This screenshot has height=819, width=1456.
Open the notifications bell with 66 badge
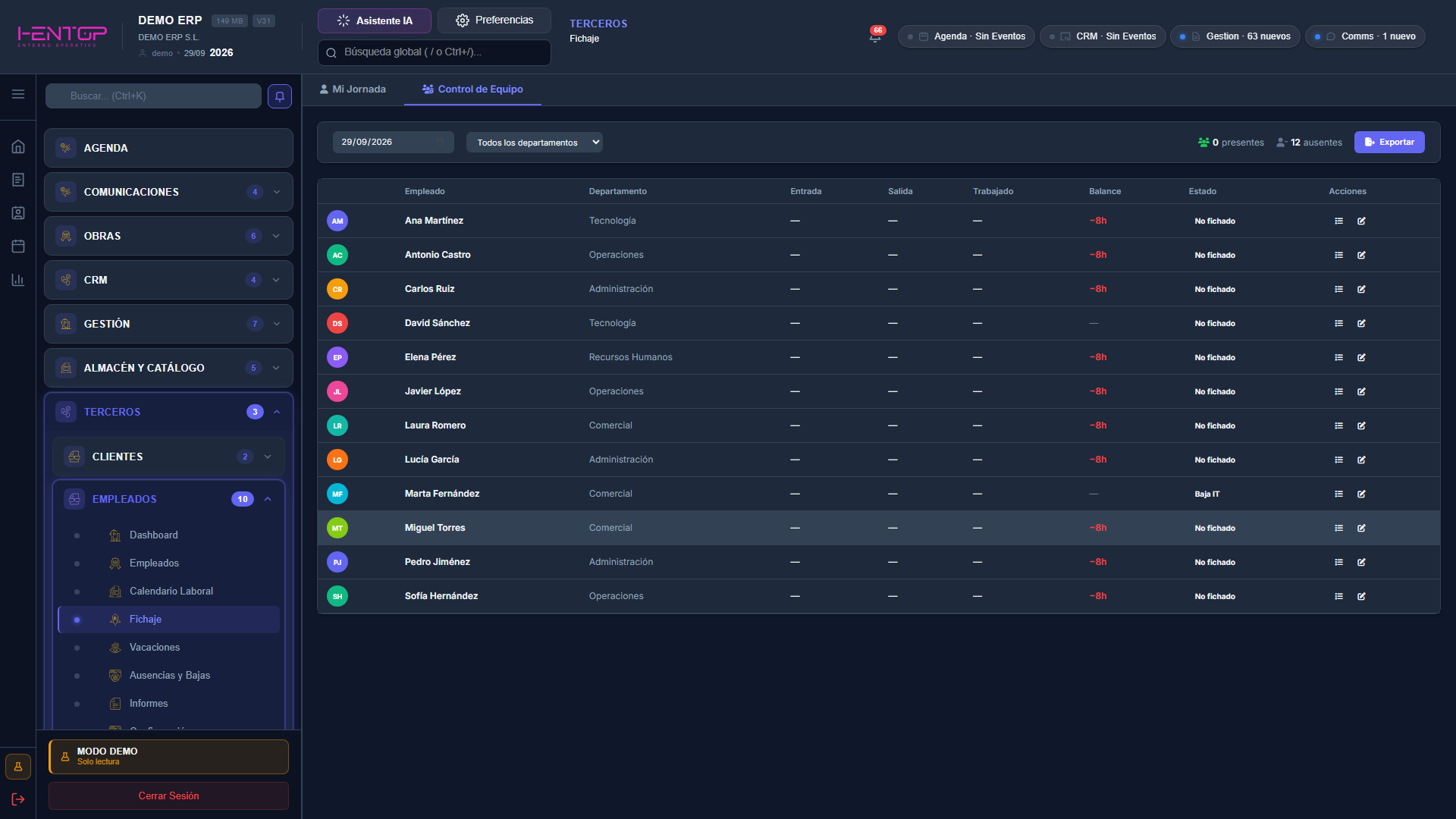875,36
